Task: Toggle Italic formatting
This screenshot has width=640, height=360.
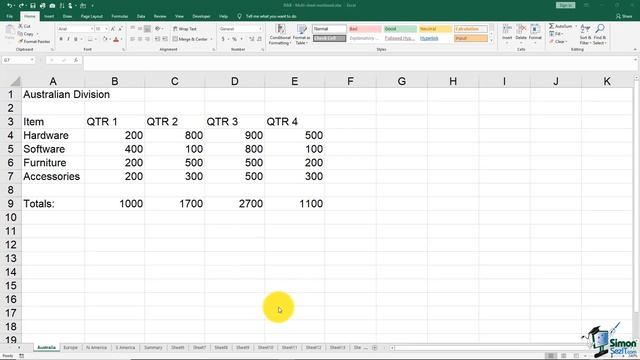Action: [68, 39]
